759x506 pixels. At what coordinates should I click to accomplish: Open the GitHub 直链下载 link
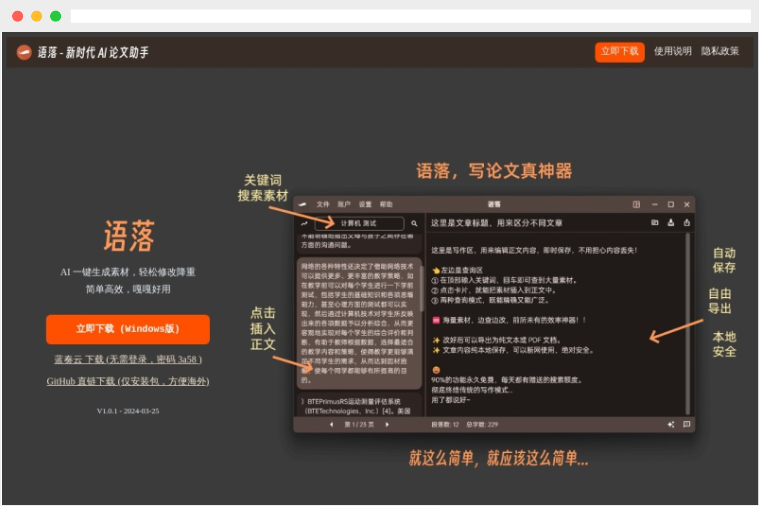[x=127, y=381]
